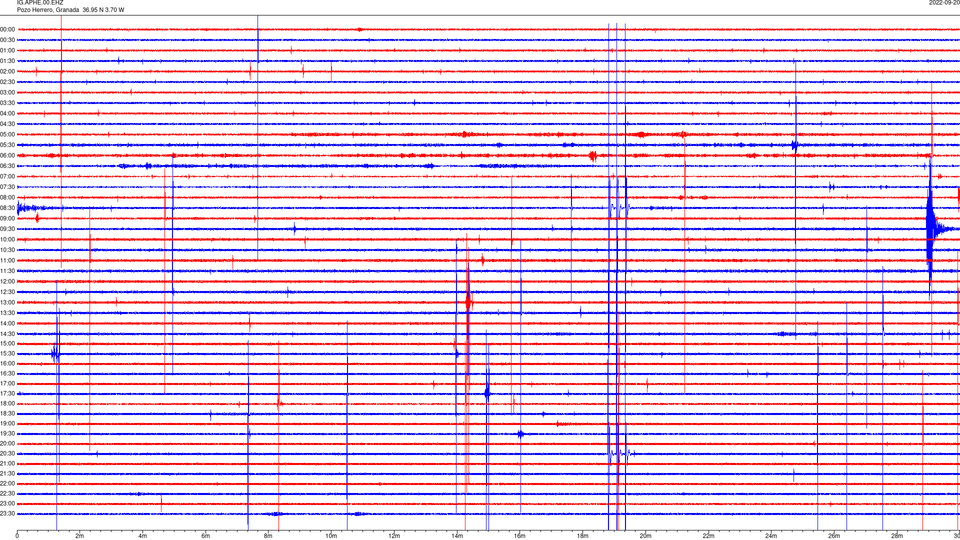This screenshot has width=960, height=540.
Task: Select the 12:00 trace time label
Action: [7, 282]
